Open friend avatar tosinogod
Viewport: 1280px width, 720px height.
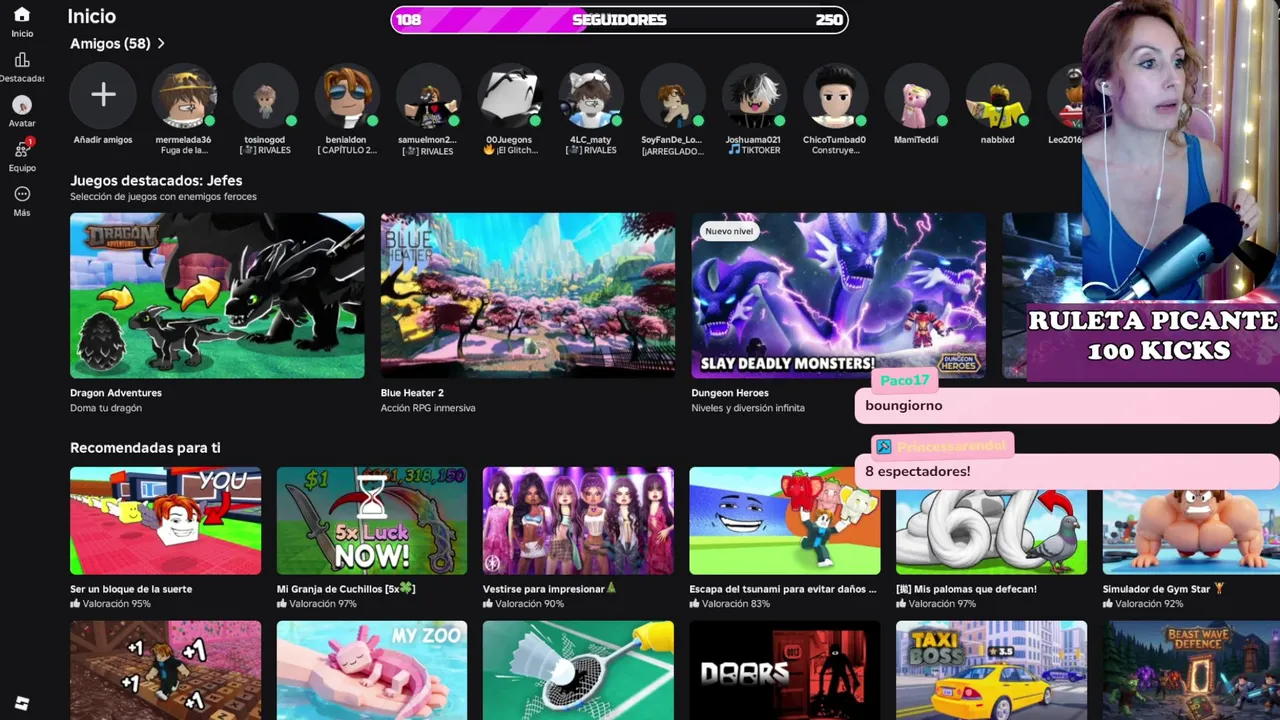(265, 96)
